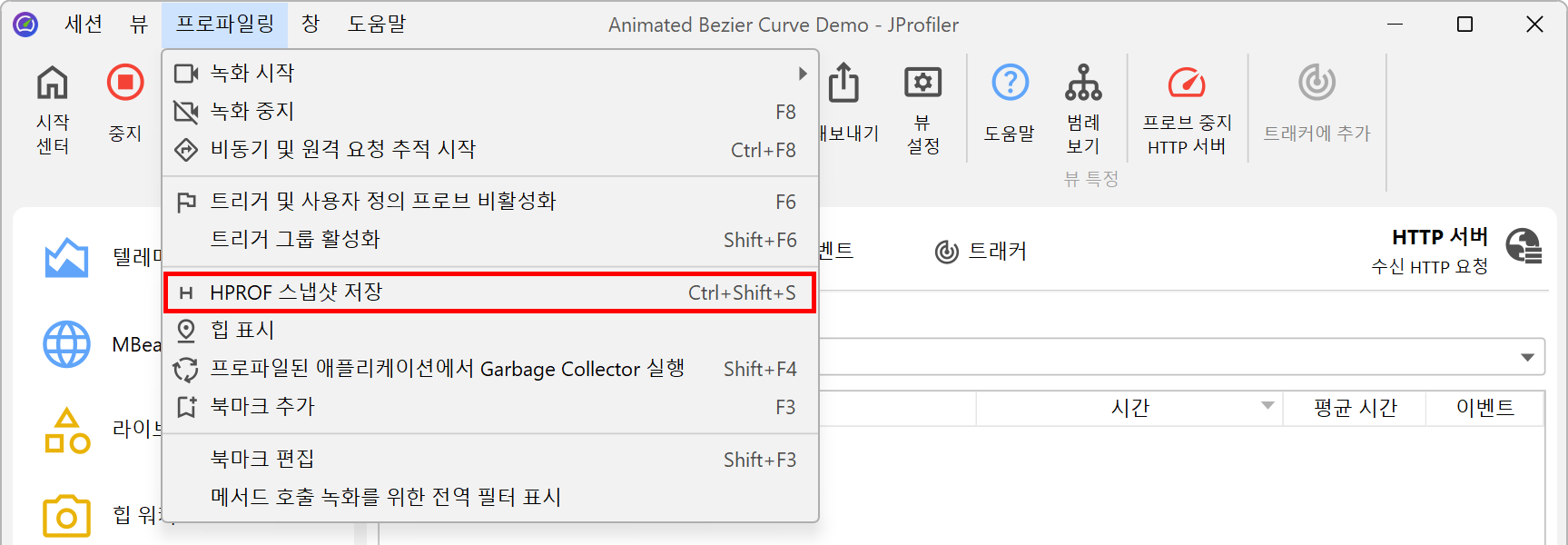Click the Average Time column header
This screenshot has width=1568, height=545.
(x=1355, y=408)
